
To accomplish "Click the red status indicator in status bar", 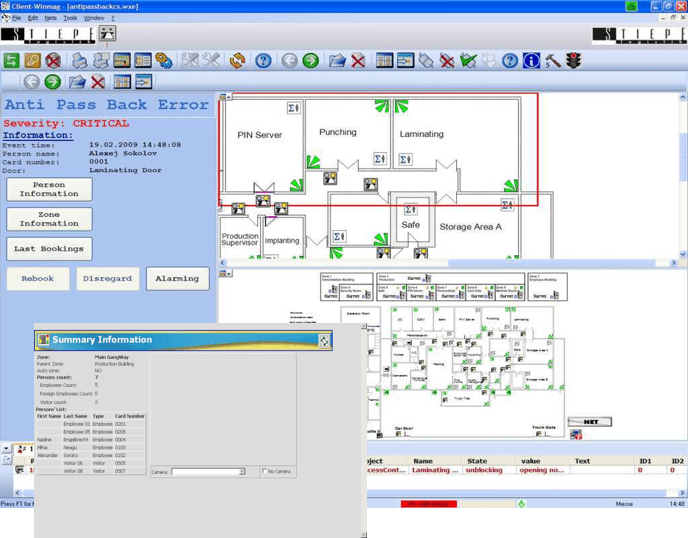I will click(x=429, y=504).
